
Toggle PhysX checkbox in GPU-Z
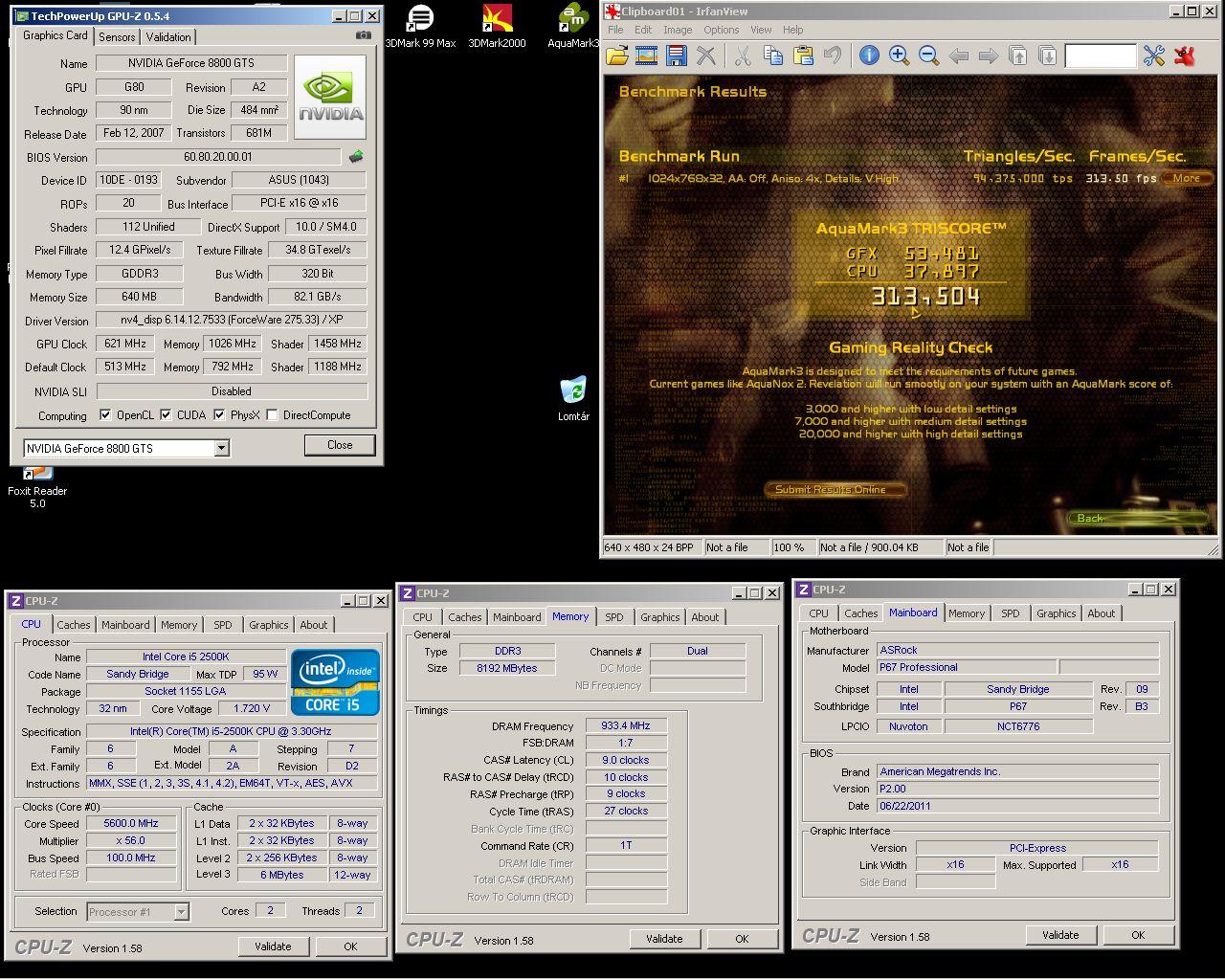click(220, 415)
